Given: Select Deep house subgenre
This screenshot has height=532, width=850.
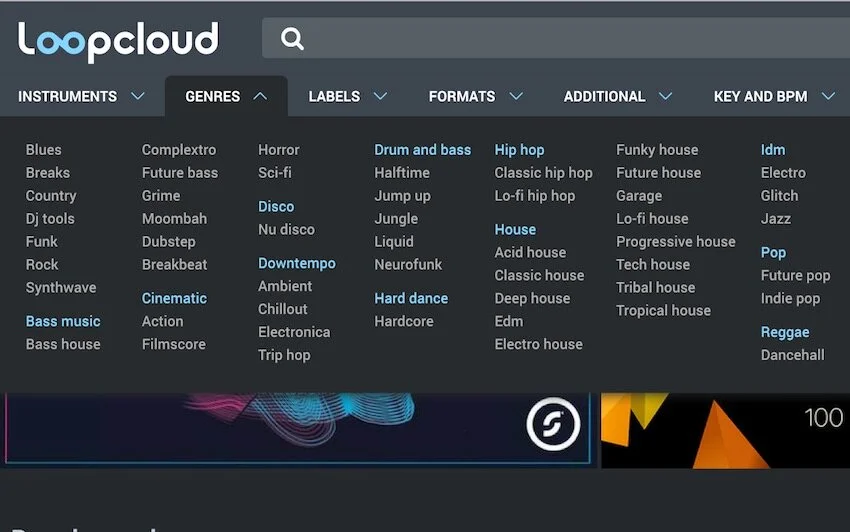Looking at the screenshot, I should click(x=532, y=299).
